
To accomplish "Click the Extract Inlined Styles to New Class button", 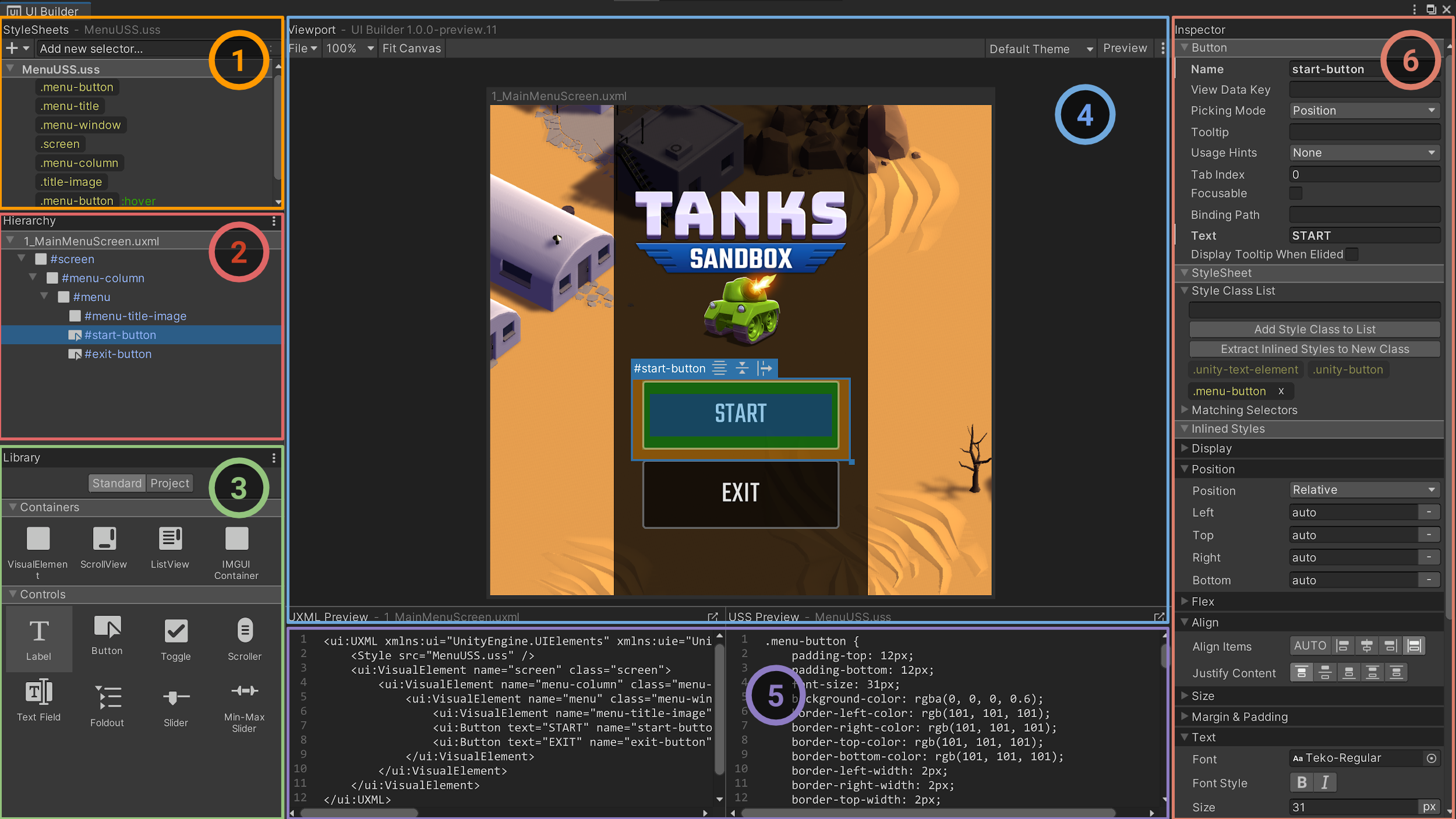I will coord(1315,348).
